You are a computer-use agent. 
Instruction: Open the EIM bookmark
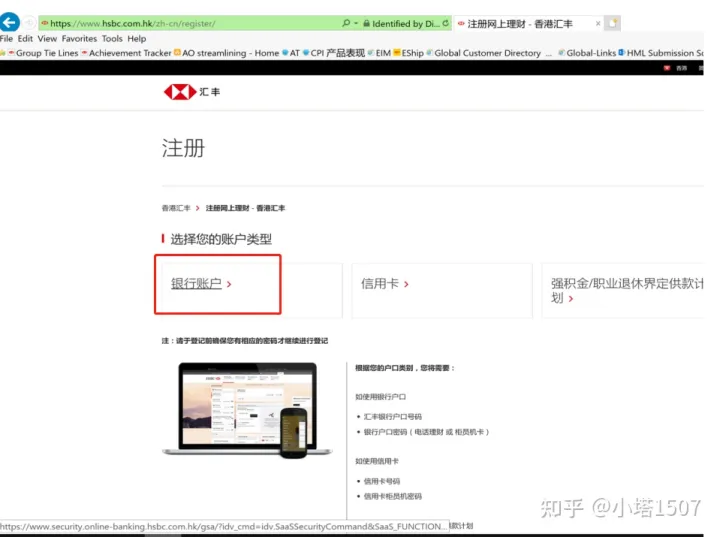pyautogui.click(x=379, y=53)
